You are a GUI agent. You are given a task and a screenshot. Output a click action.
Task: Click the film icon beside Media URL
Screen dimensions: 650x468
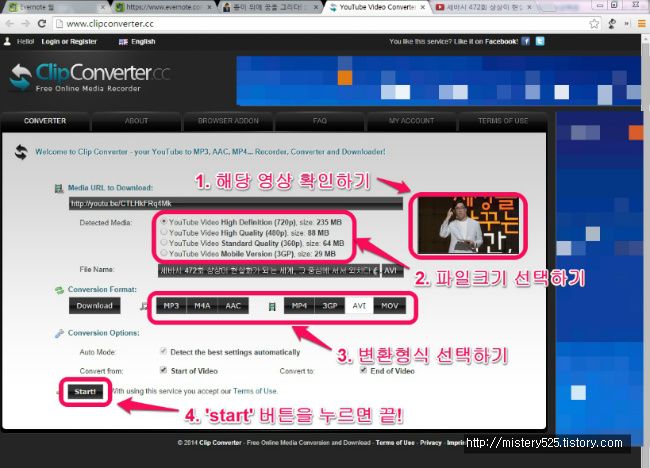click(x=59, y=189)
